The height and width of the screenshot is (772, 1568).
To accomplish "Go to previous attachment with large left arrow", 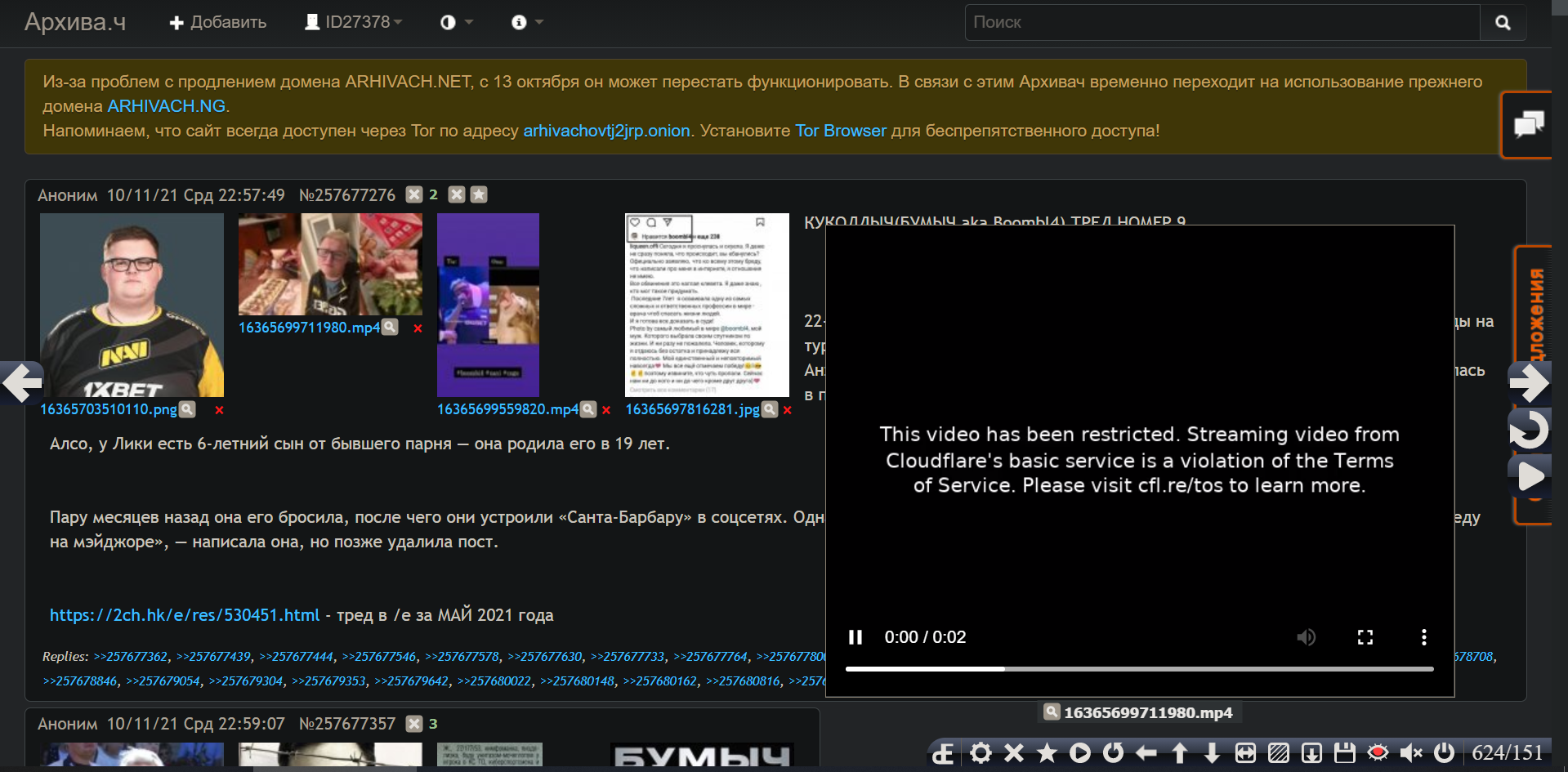I will pos(22,382).
